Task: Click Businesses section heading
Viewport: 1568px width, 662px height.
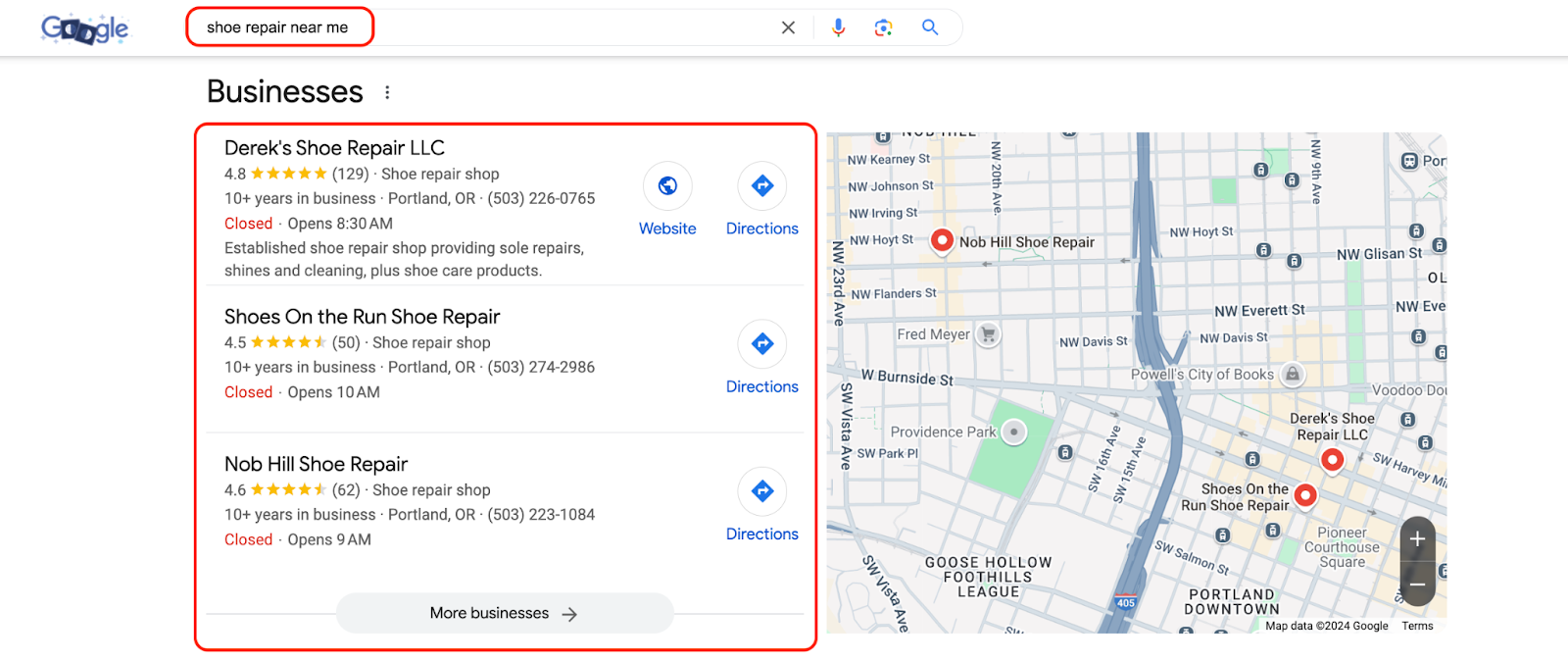Action: pyautogui.click(x=285, y=91)
